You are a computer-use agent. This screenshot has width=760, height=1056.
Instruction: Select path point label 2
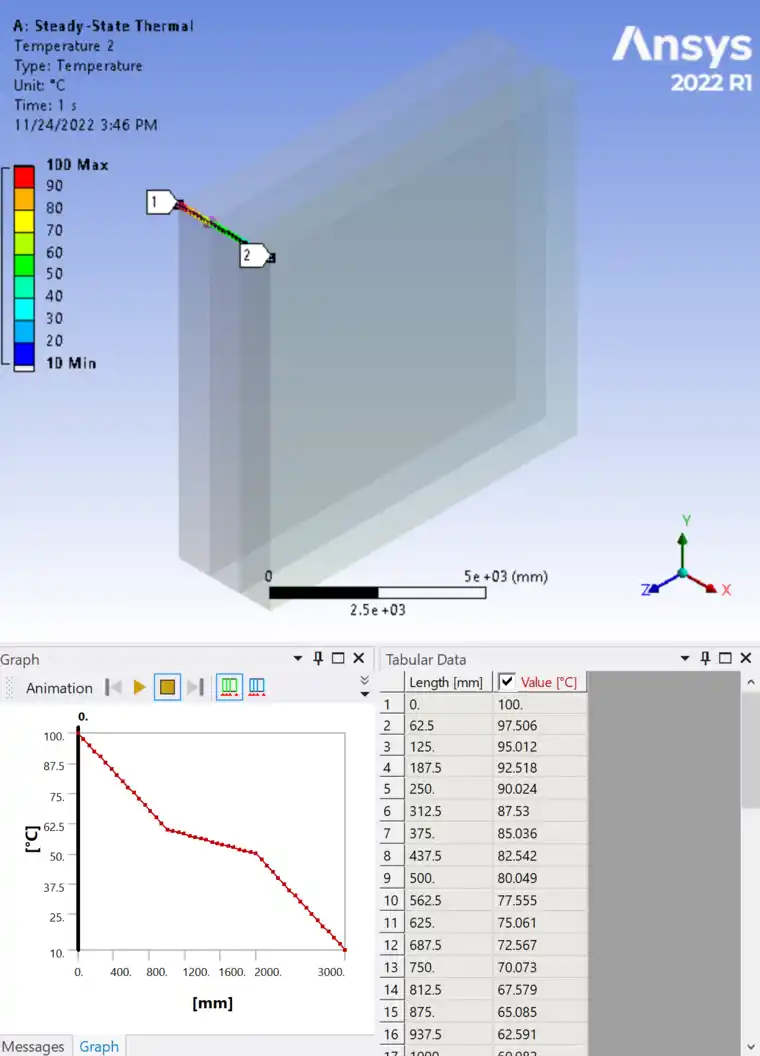253,255
